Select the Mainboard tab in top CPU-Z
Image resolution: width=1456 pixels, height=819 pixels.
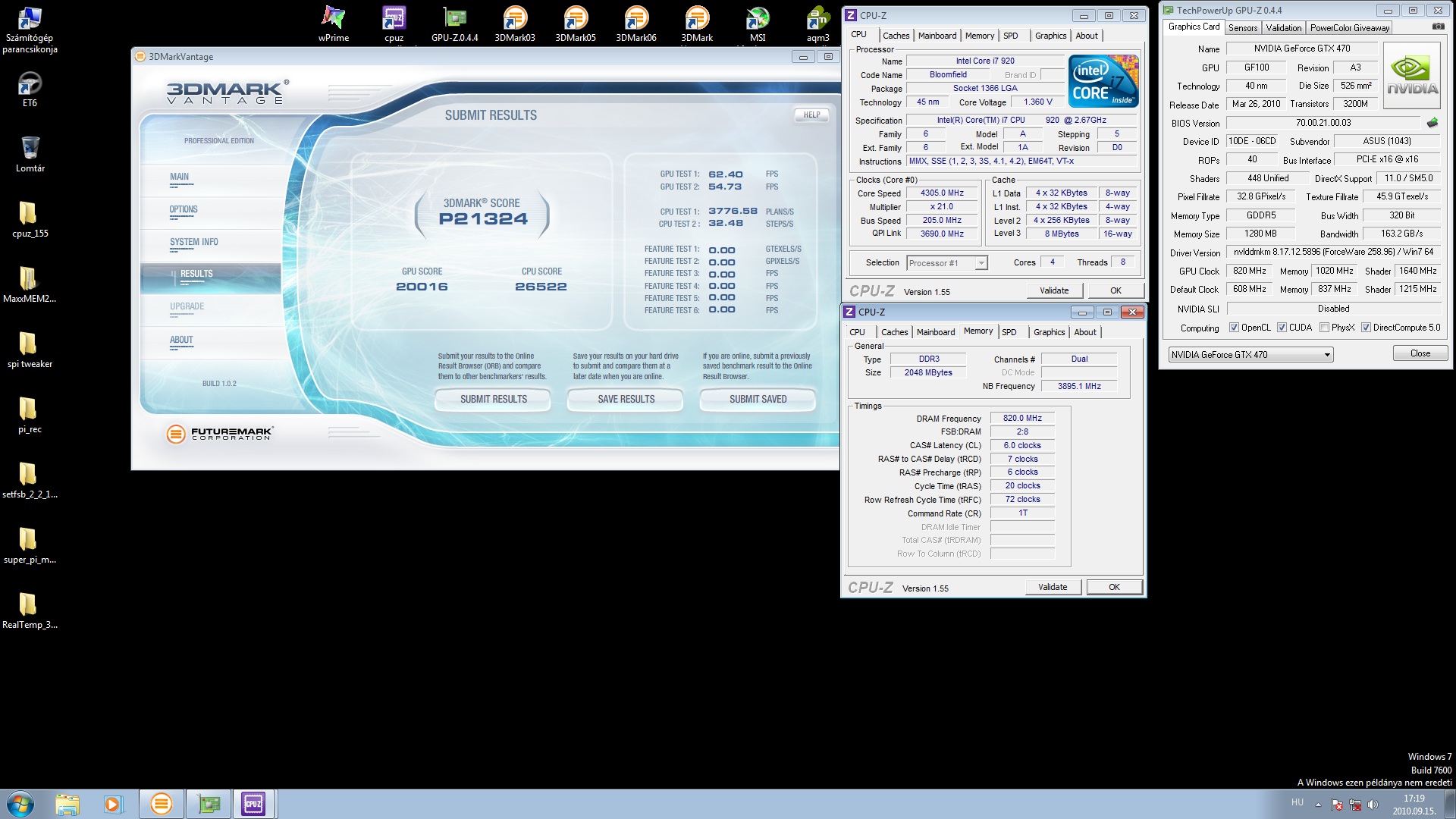937,36
